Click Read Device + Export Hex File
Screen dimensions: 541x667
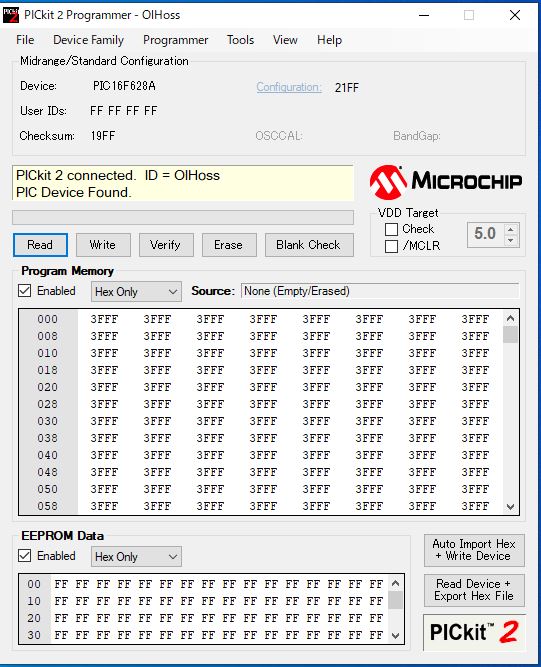coord(474,590)
